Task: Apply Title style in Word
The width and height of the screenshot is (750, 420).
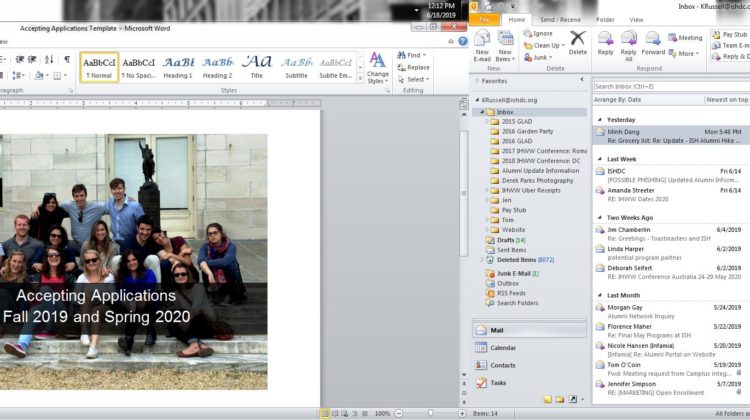Action: (257, 67)
